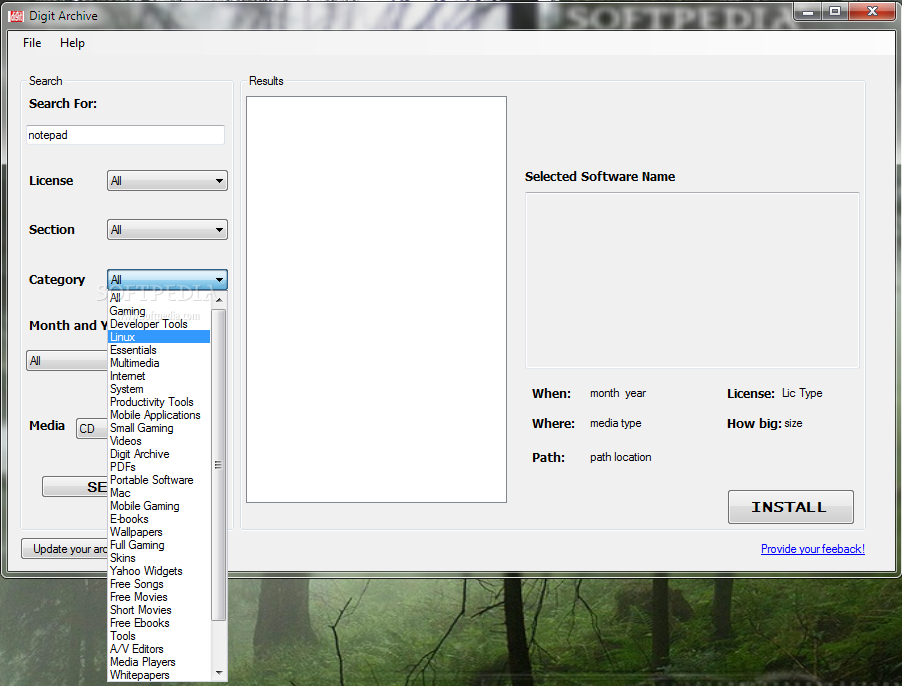Open the File menu

pyautogui.click(x=32, y=43)
